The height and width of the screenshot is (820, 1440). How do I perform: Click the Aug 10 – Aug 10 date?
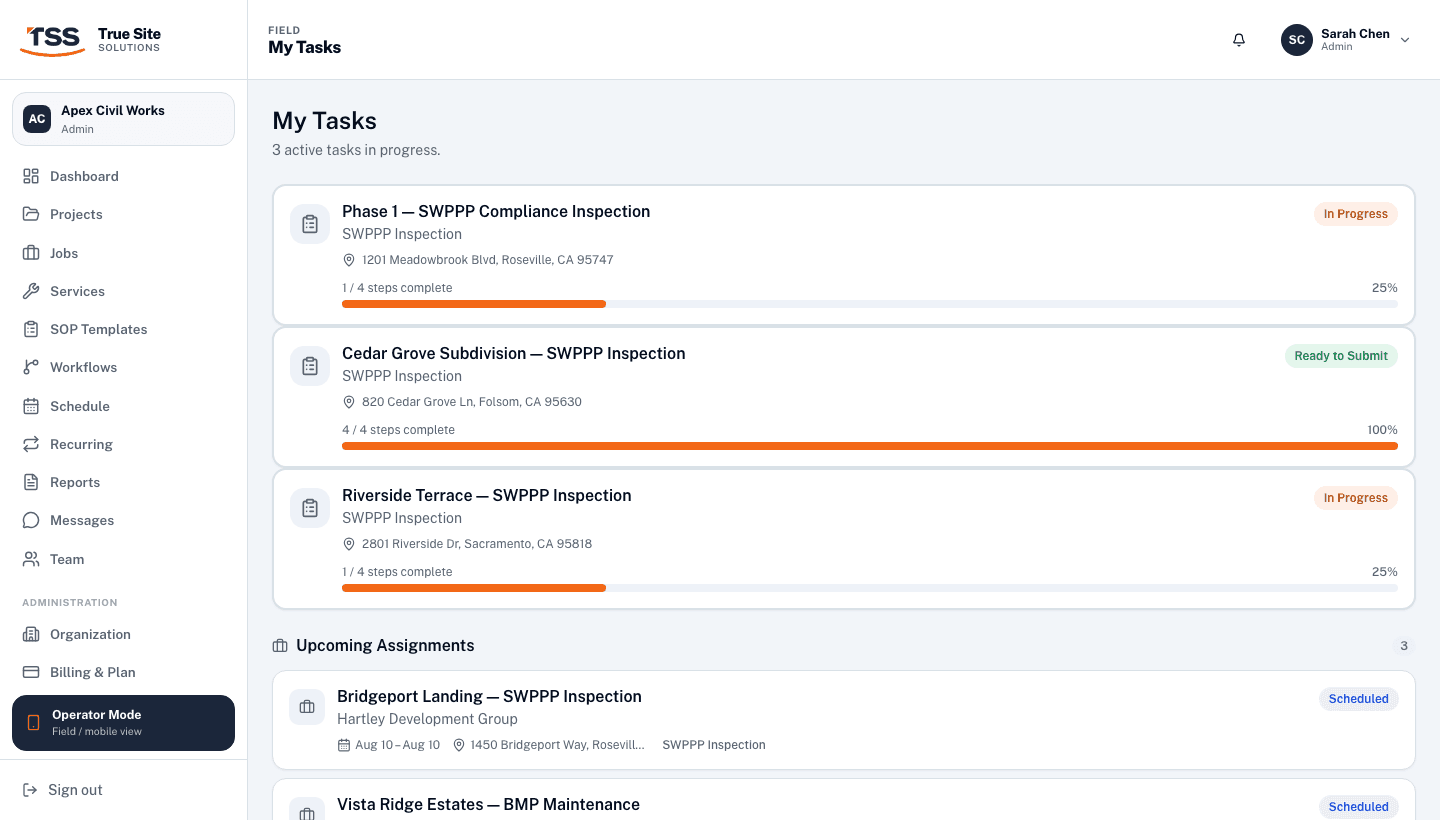397,745
